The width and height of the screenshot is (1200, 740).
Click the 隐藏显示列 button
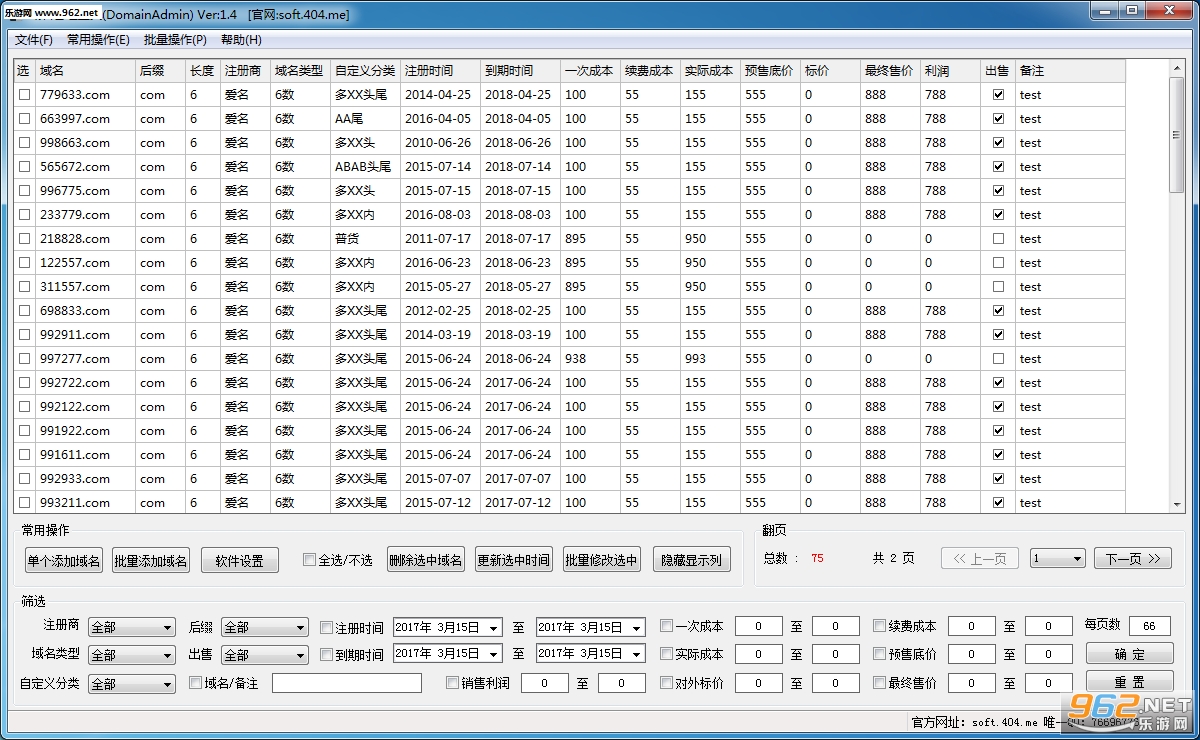(691, 560)
